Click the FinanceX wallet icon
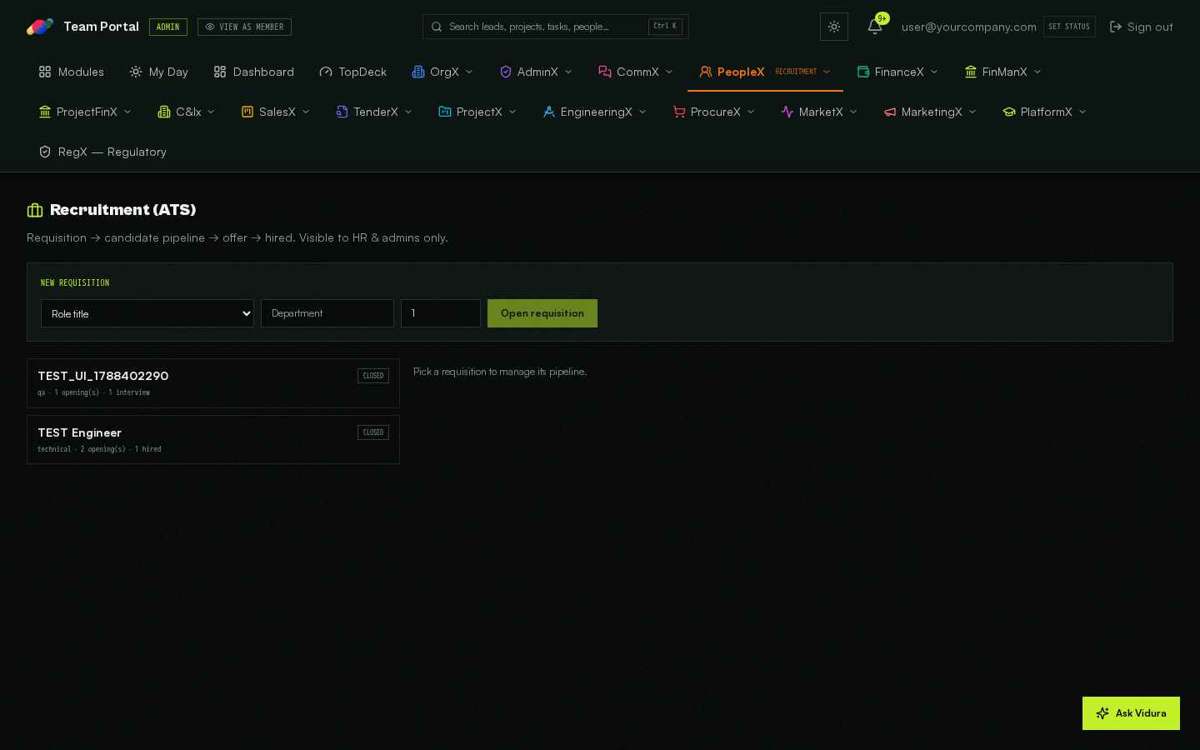This screenshot has height=750, width=1200. point(863,72)
